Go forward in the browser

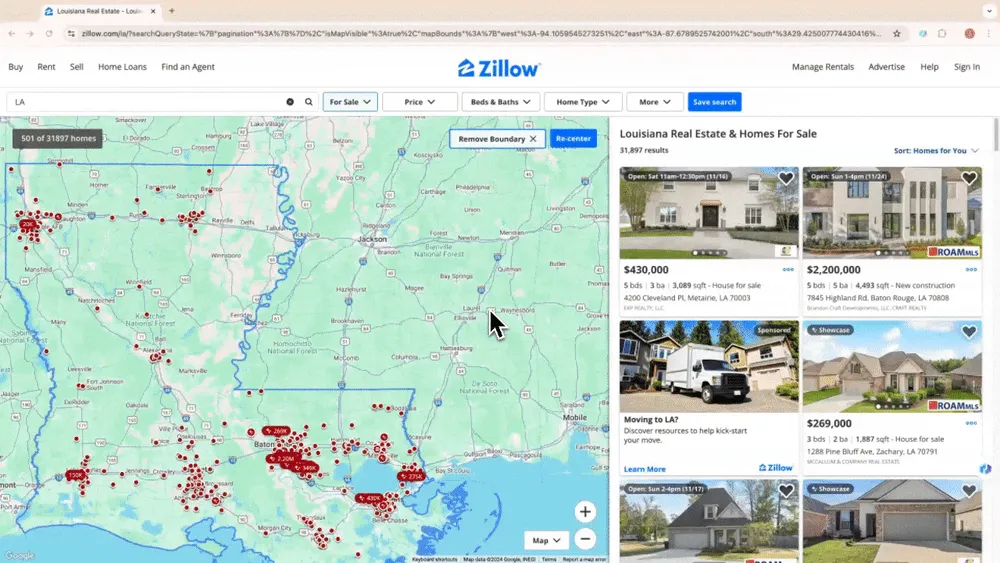click(30, 34)
